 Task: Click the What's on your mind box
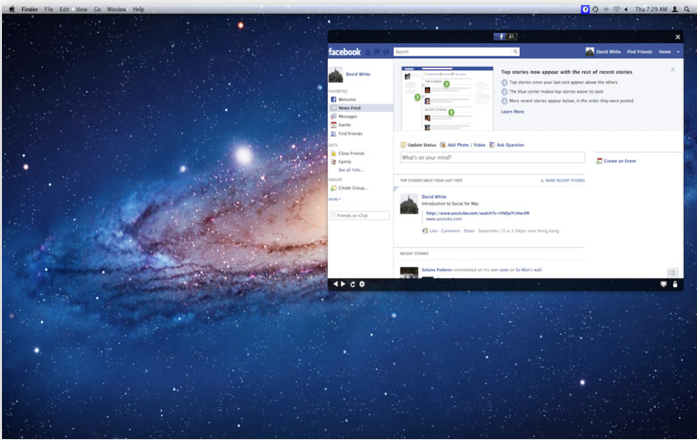pos(493,157)
